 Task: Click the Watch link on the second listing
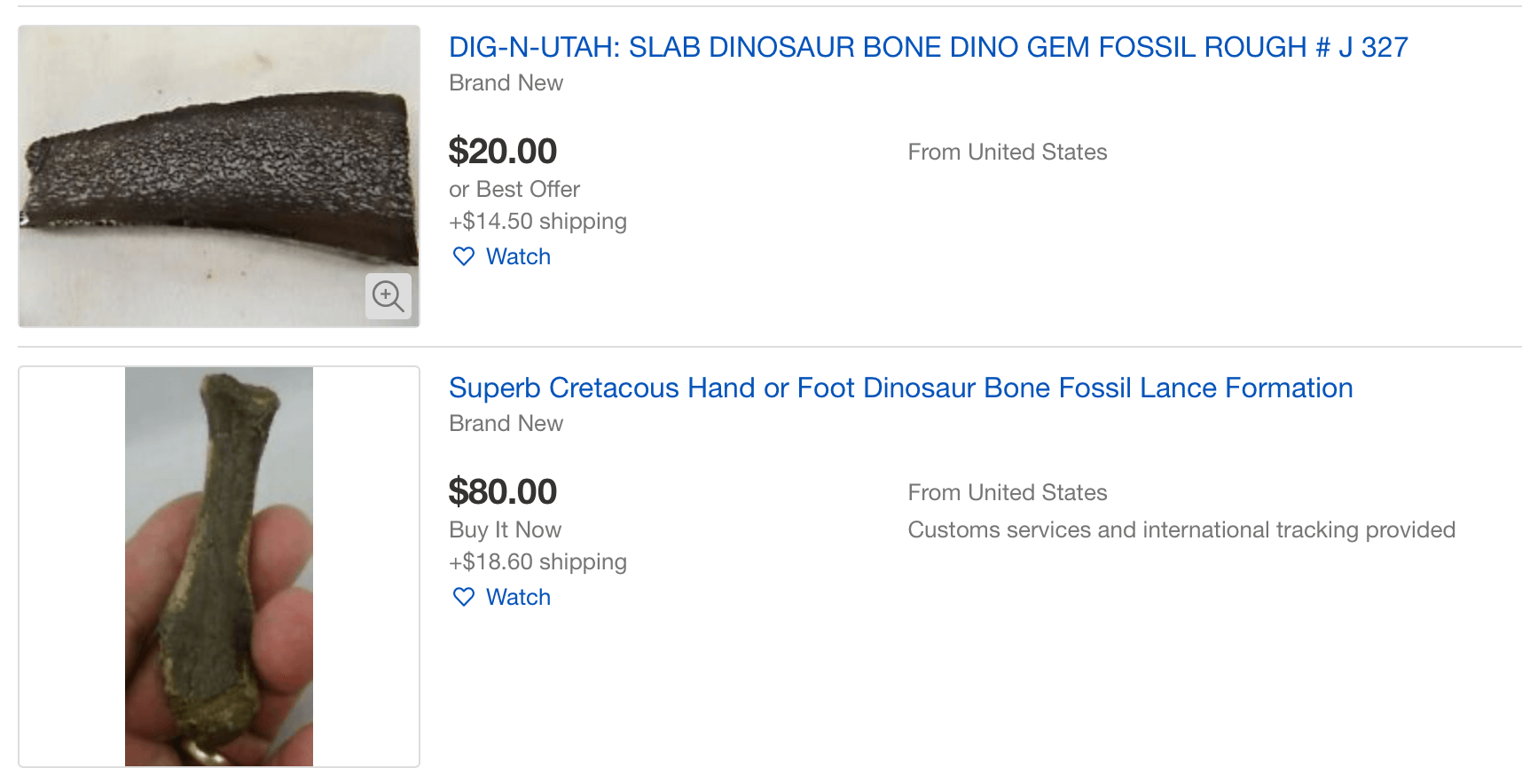(518, 597)
